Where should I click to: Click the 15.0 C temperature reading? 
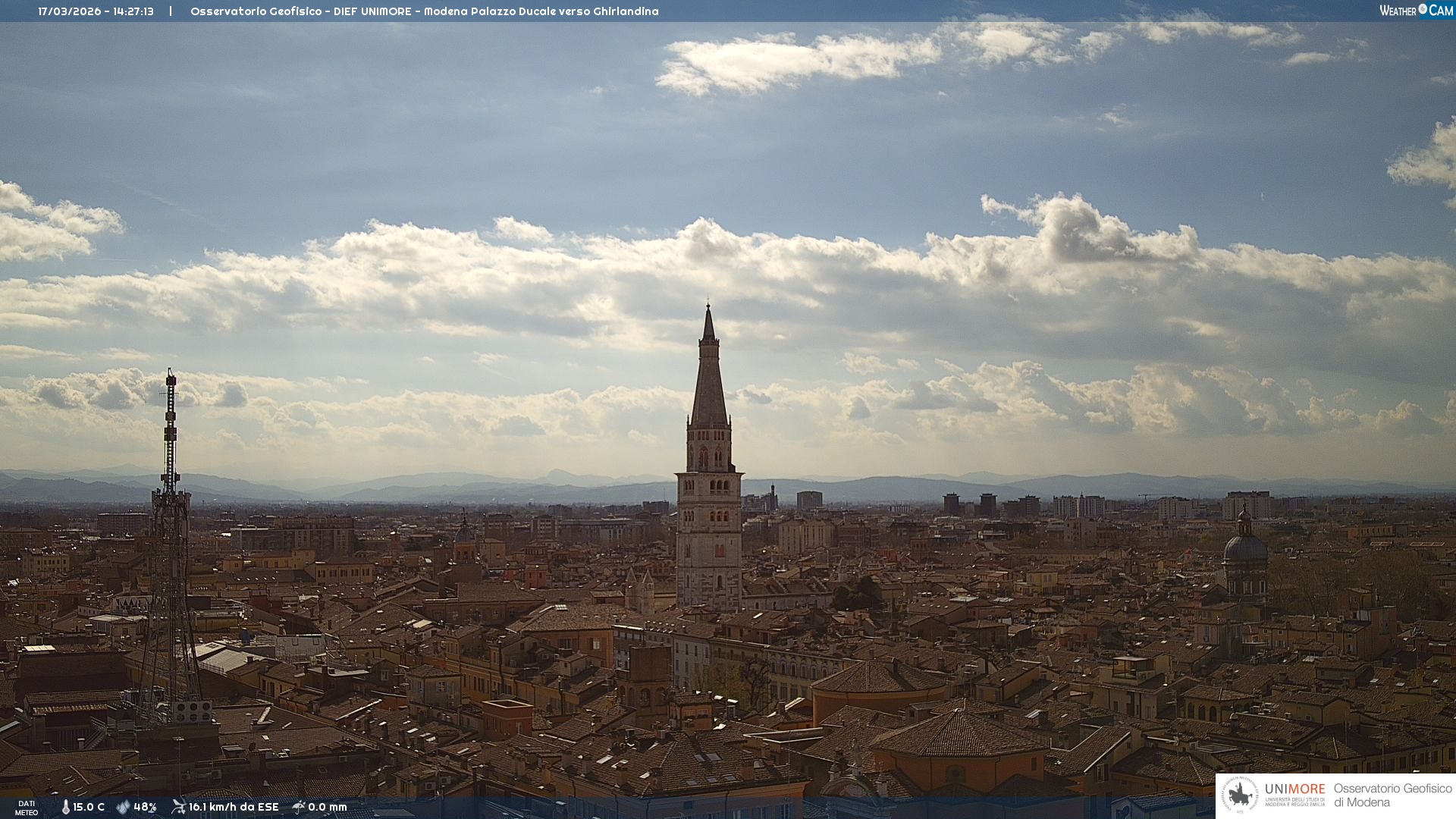coord(89,807)
